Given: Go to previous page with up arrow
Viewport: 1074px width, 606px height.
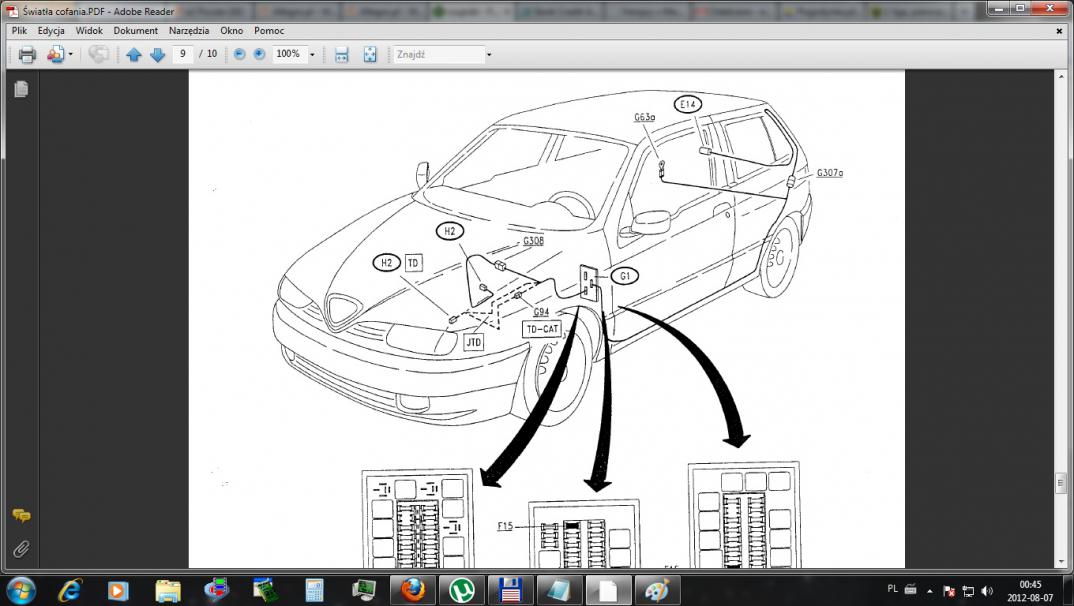Looking at the screenshot, I should pos(134,54).
